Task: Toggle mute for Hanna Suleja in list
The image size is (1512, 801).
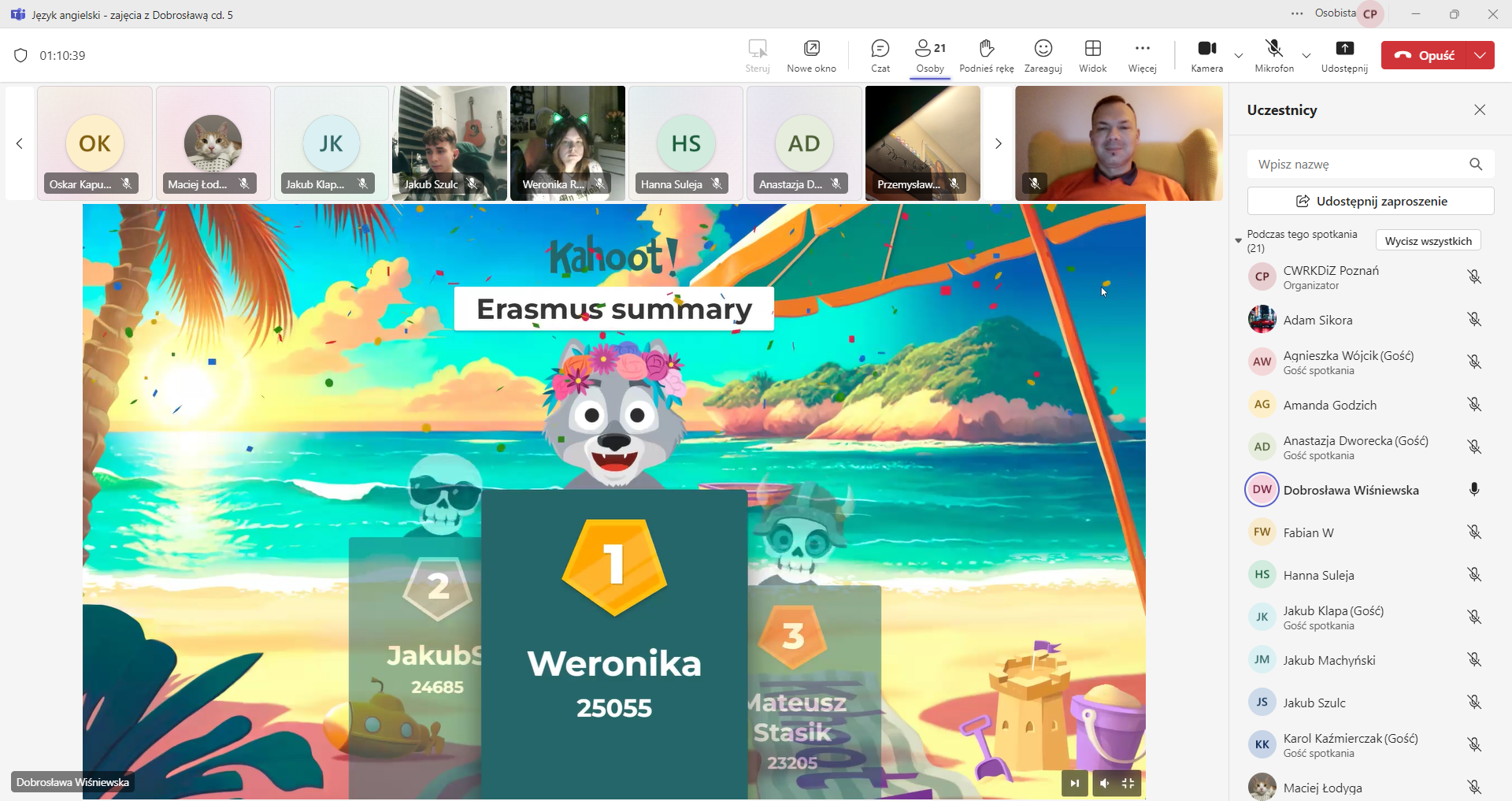Action: (1474, 574)
